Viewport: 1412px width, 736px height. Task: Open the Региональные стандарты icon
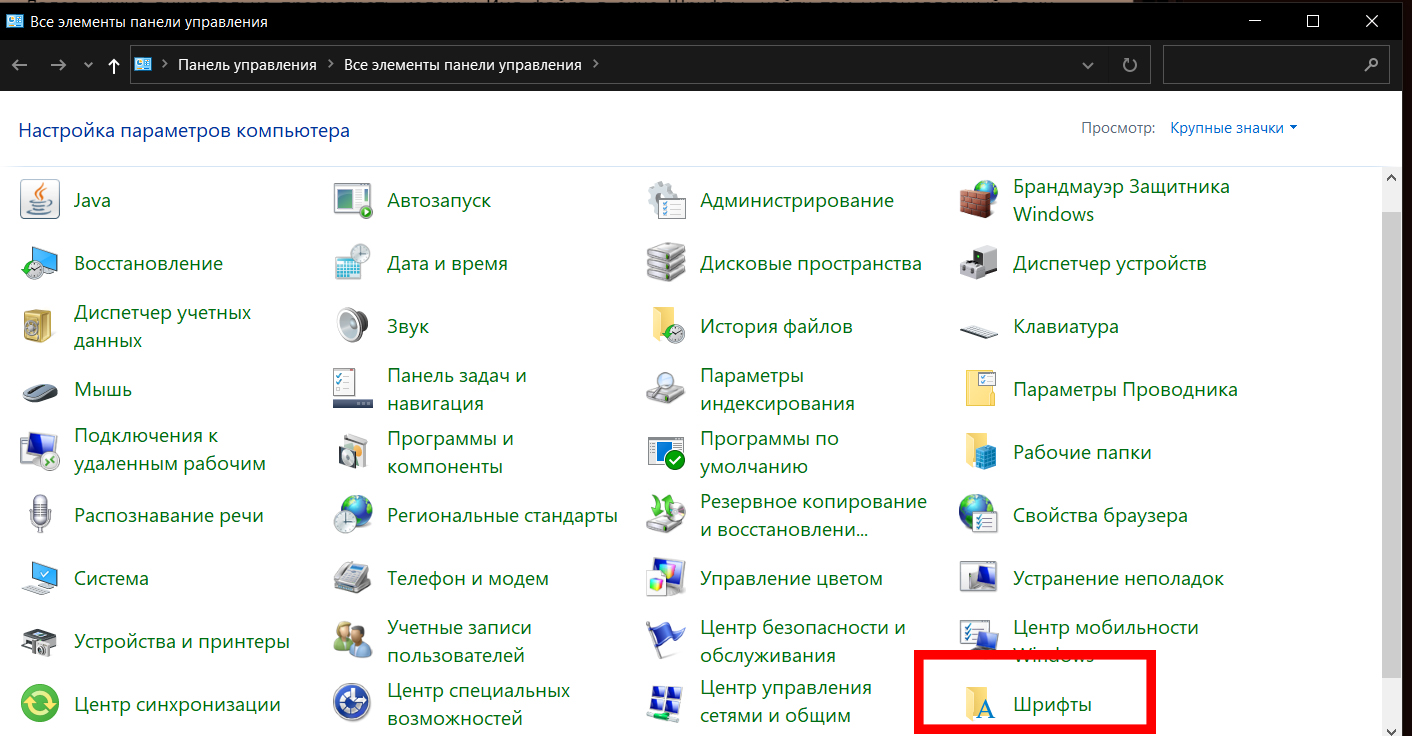(x=353, y=515)
